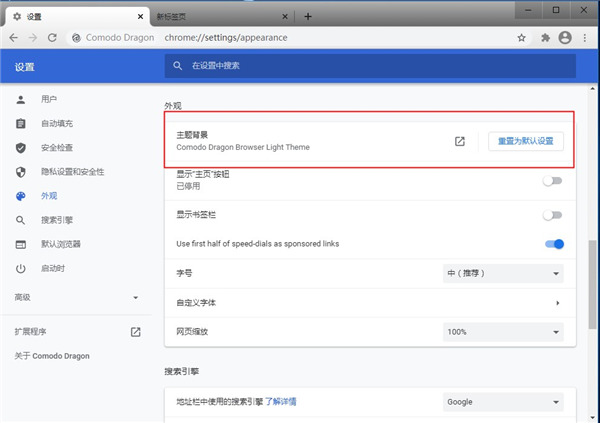This screenshot has height=423, width=600.
Task: Click the forward navigation arrow
Action: tap(33, 38)
